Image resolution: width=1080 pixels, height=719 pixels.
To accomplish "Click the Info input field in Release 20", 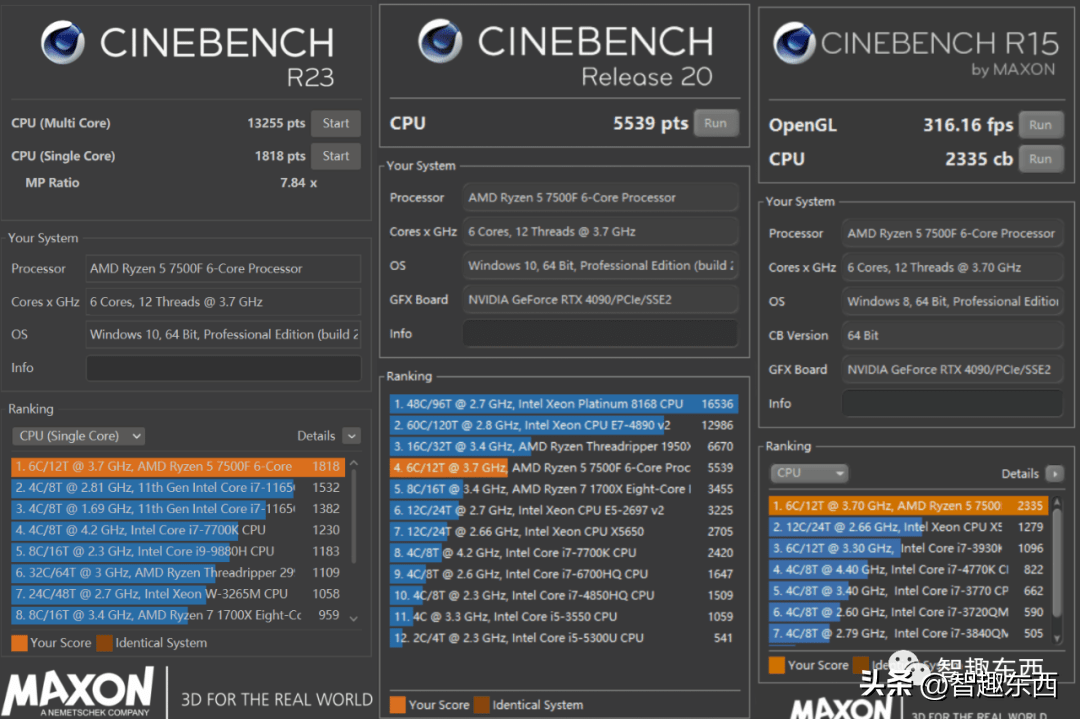I will (601, 333).
